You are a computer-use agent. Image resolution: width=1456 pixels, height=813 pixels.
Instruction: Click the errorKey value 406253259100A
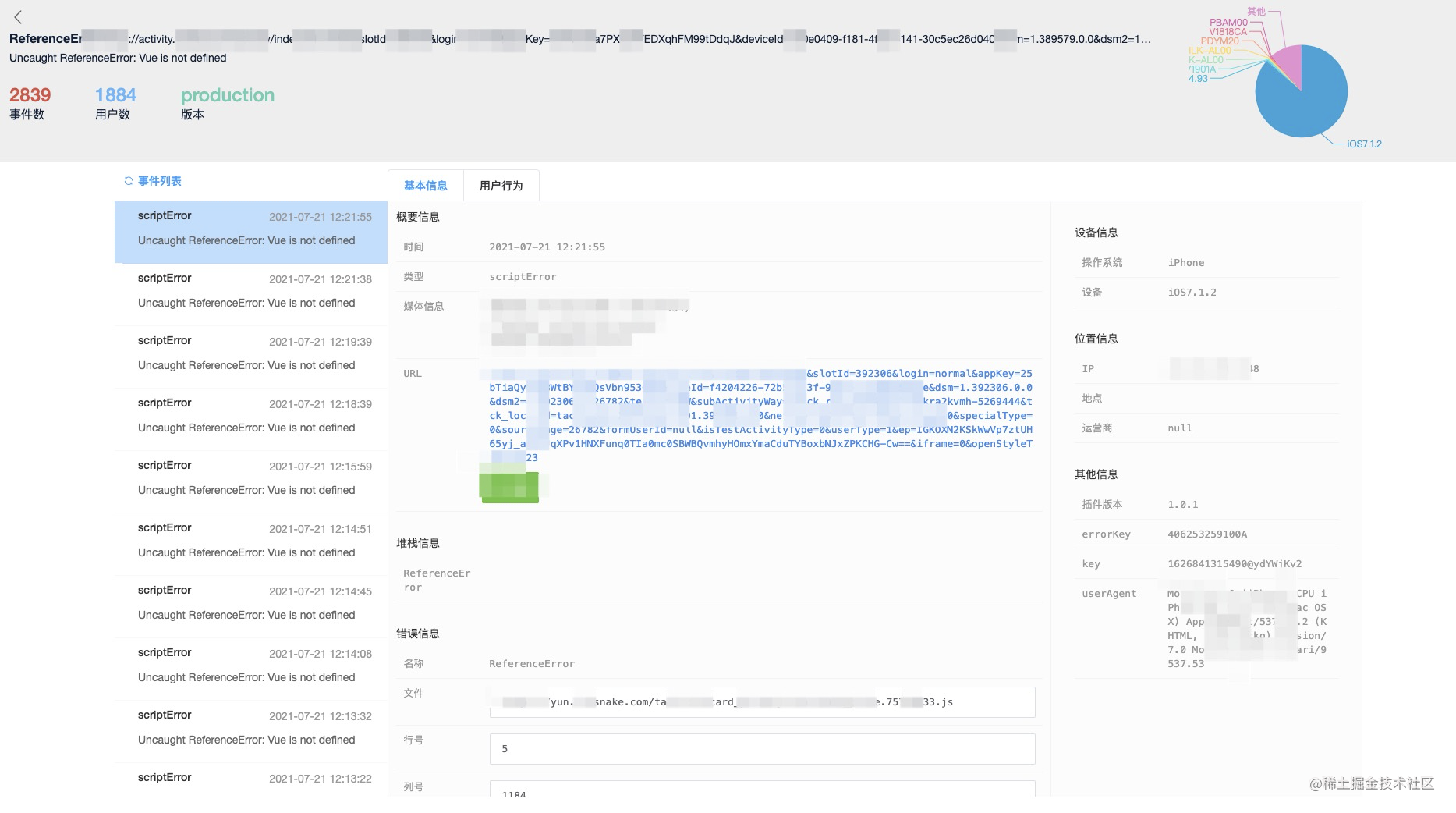[1207, 534]
